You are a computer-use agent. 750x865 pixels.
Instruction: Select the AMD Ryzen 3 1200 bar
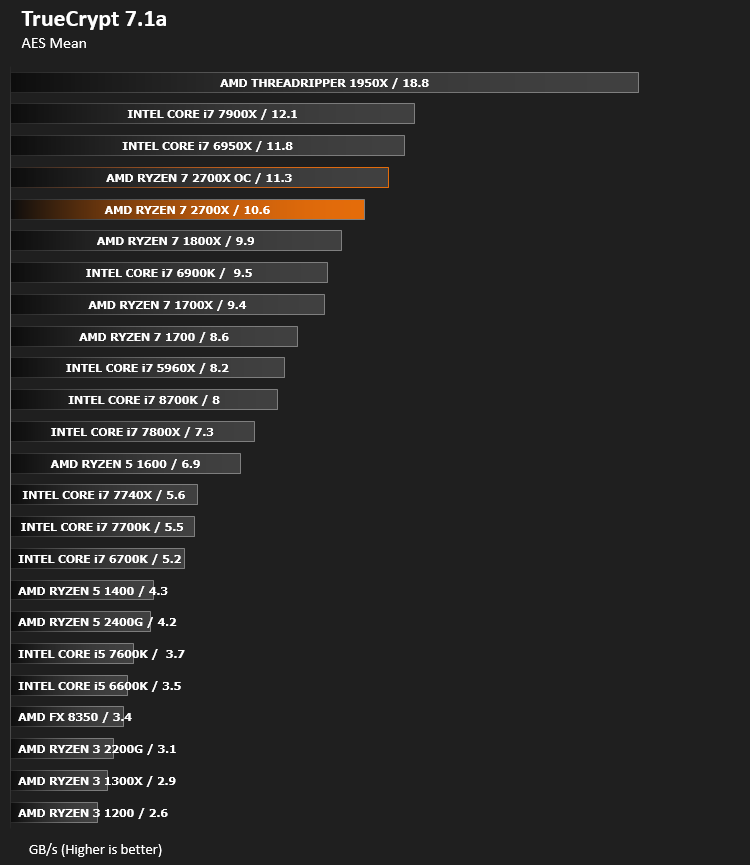55,812
